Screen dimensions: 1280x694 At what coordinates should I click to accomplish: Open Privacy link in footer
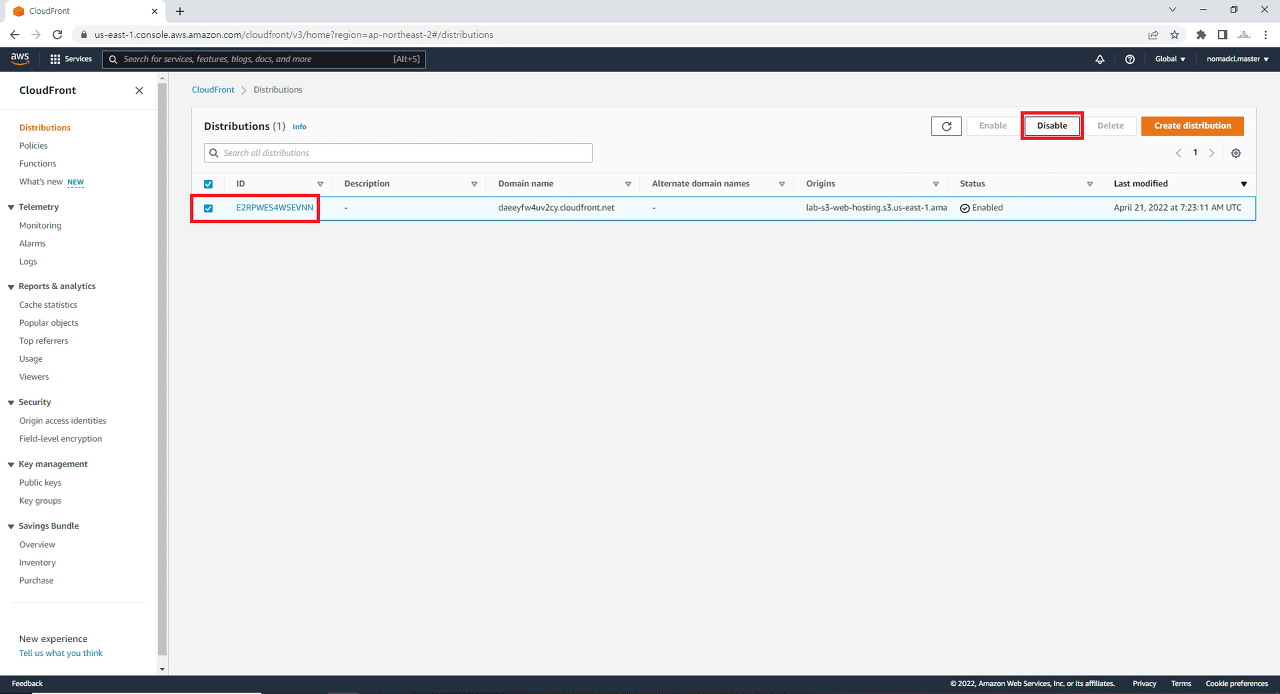(1144, 684)
